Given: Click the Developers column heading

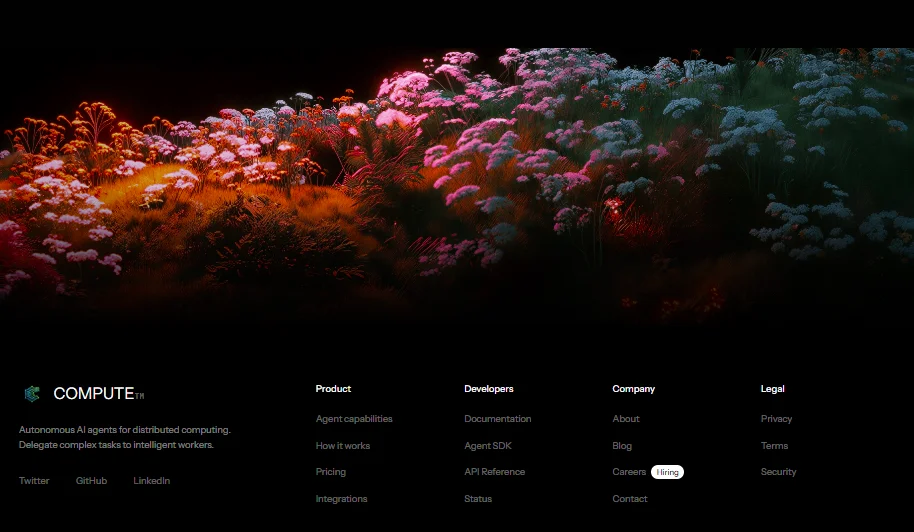Looking at the screenshot, I should pos(488,389).
